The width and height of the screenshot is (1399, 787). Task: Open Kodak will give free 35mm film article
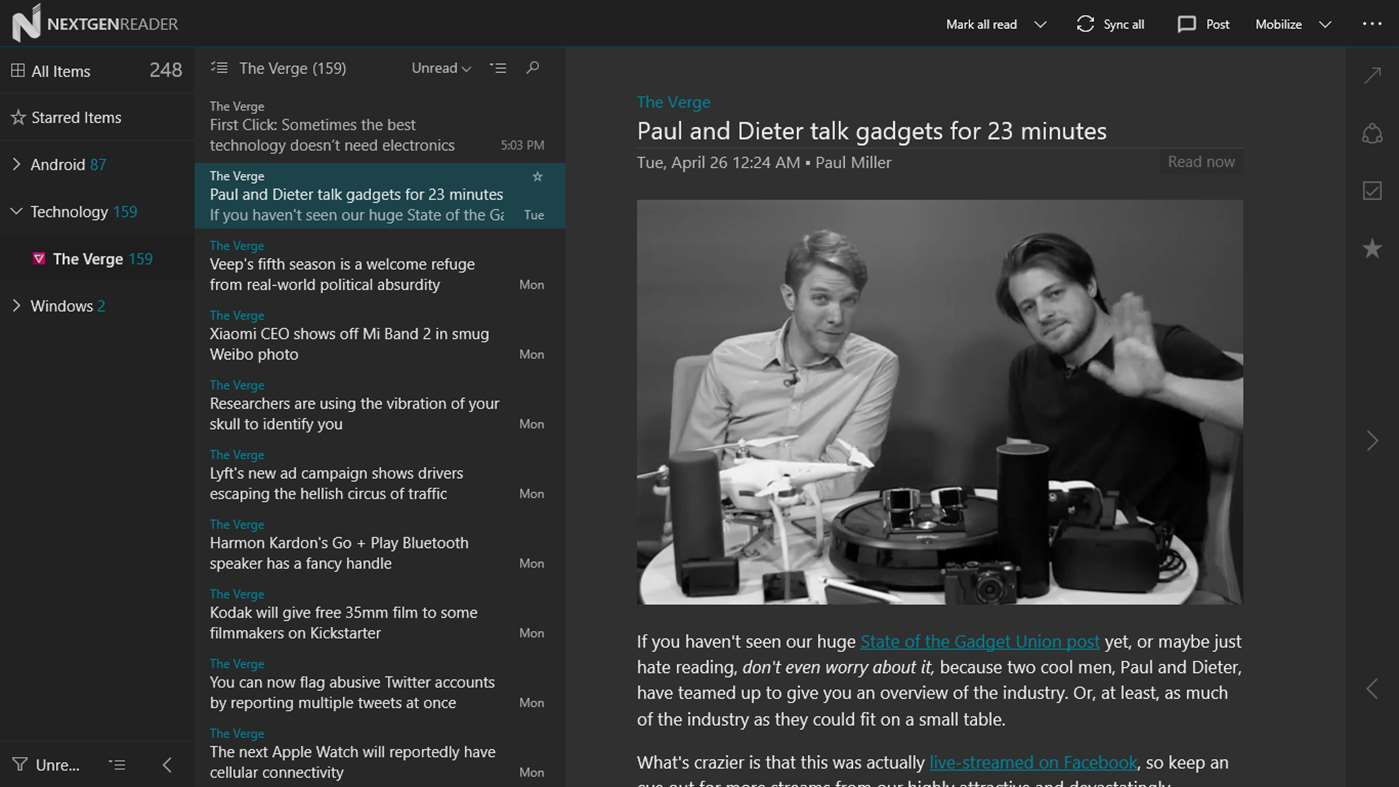tap(380, 616)
